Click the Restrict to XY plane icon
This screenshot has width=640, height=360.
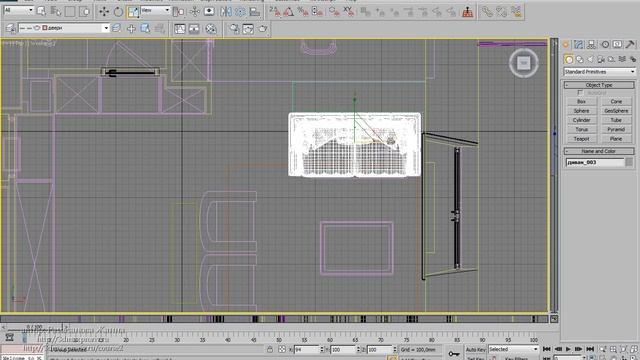(x=348, y=12)
